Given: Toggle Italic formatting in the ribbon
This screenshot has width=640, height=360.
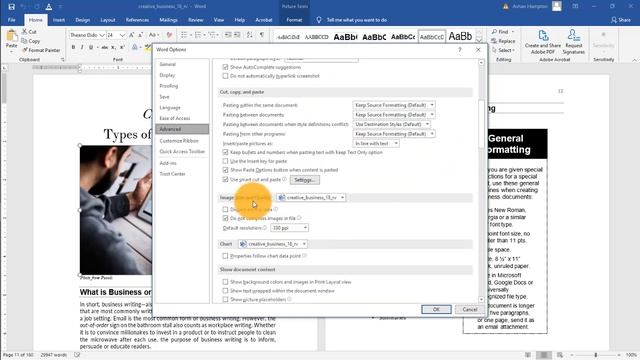Looking at the screenshot, I should coord(82,47).
